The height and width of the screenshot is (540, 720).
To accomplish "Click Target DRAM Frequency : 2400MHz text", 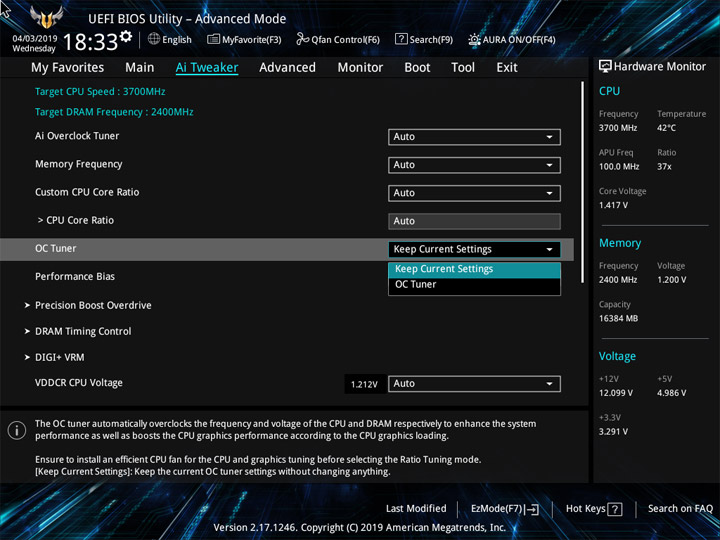I will pyautogui.click(x=114, y=112).
